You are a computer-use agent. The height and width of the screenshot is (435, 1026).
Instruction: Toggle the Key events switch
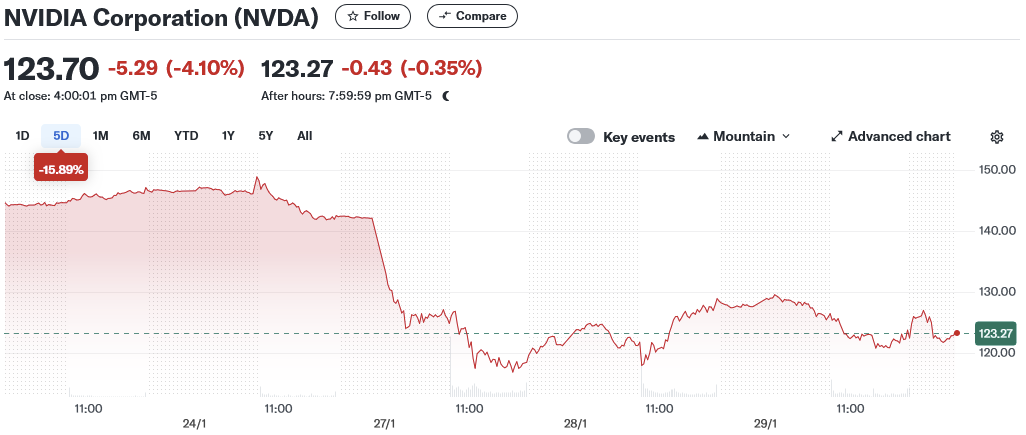point(581,137)
